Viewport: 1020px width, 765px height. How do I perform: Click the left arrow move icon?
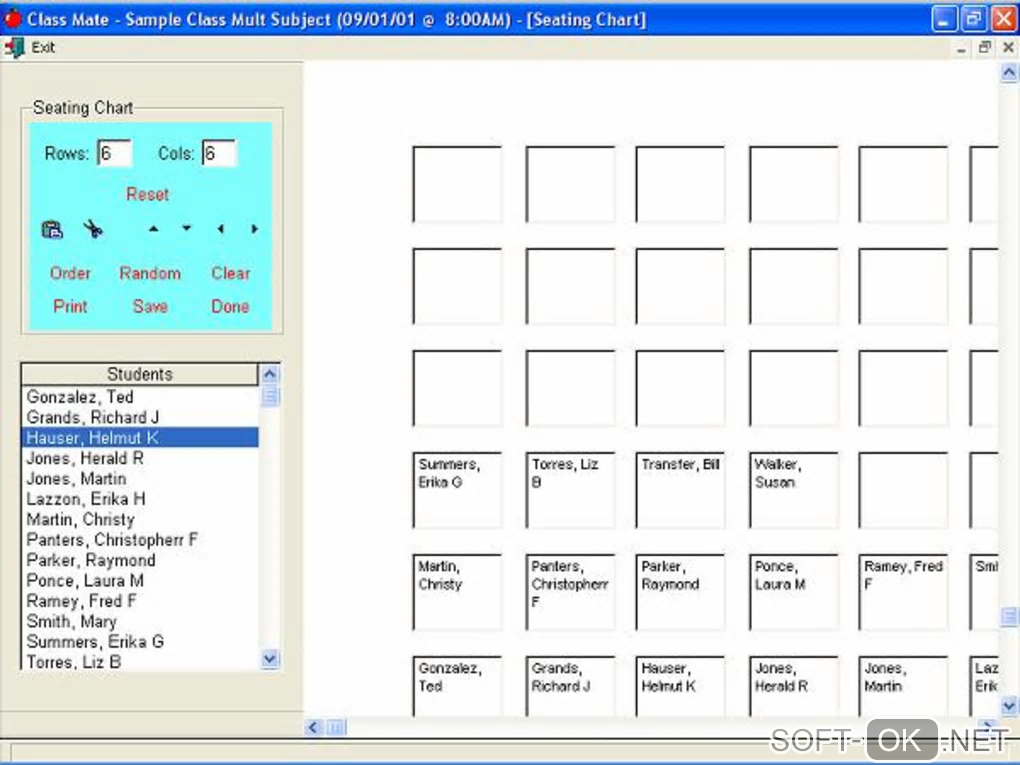[221, 229]
